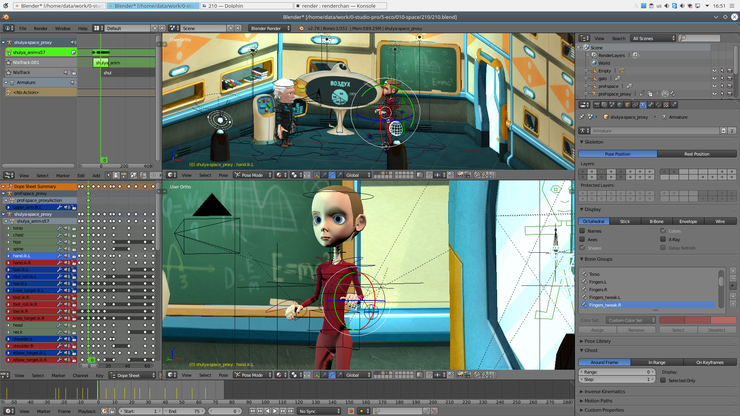Open World properties tab icon
This screenshot has width=740, height=416.
coord(620,105)
